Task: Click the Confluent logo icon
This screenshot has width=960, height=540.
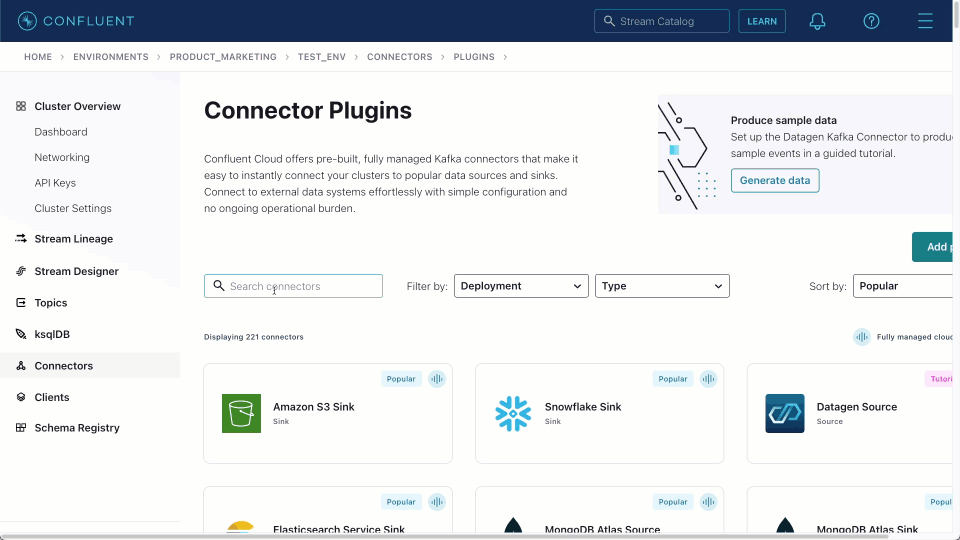Action: 28,21
